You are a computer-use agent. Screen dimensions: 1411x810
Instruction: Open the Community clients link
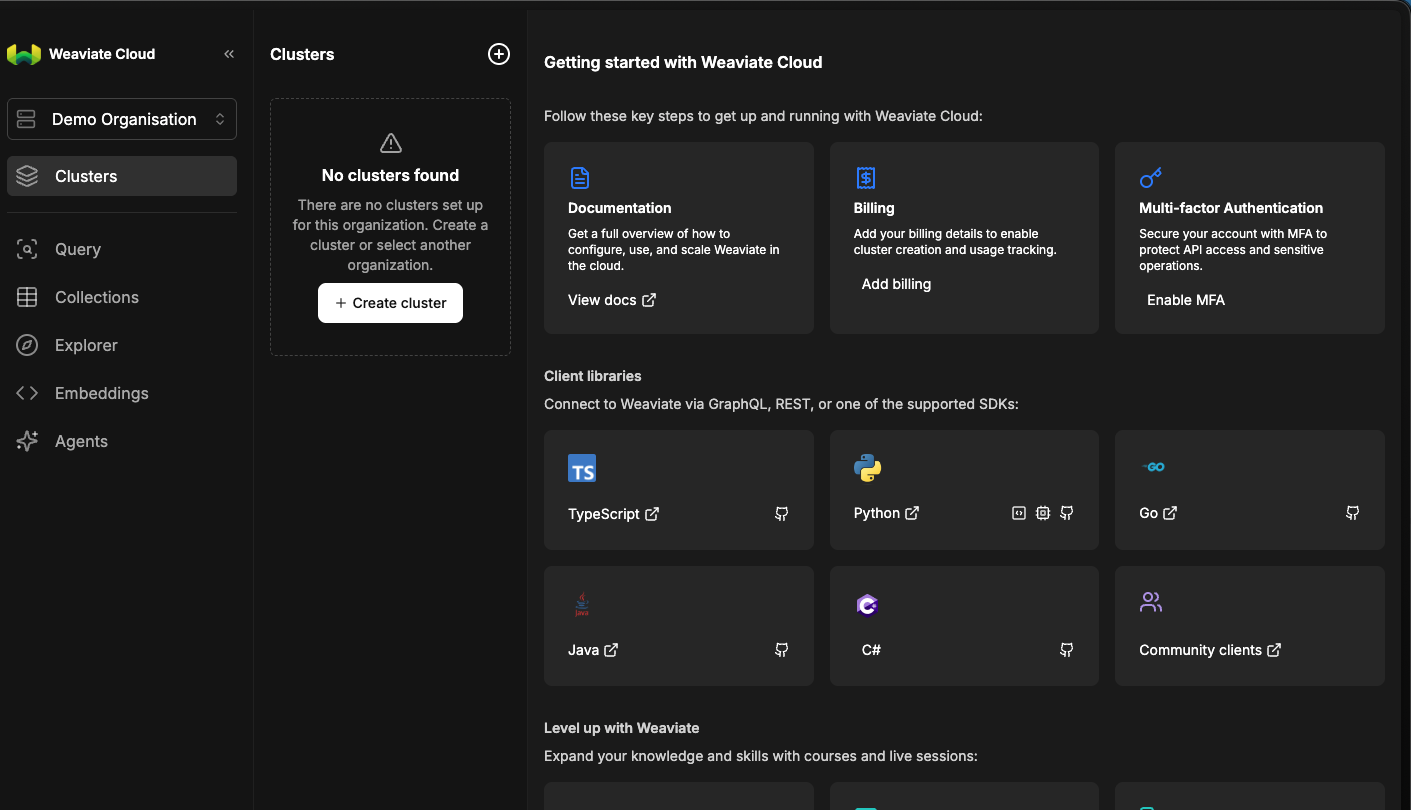[x=1210, y=650]
